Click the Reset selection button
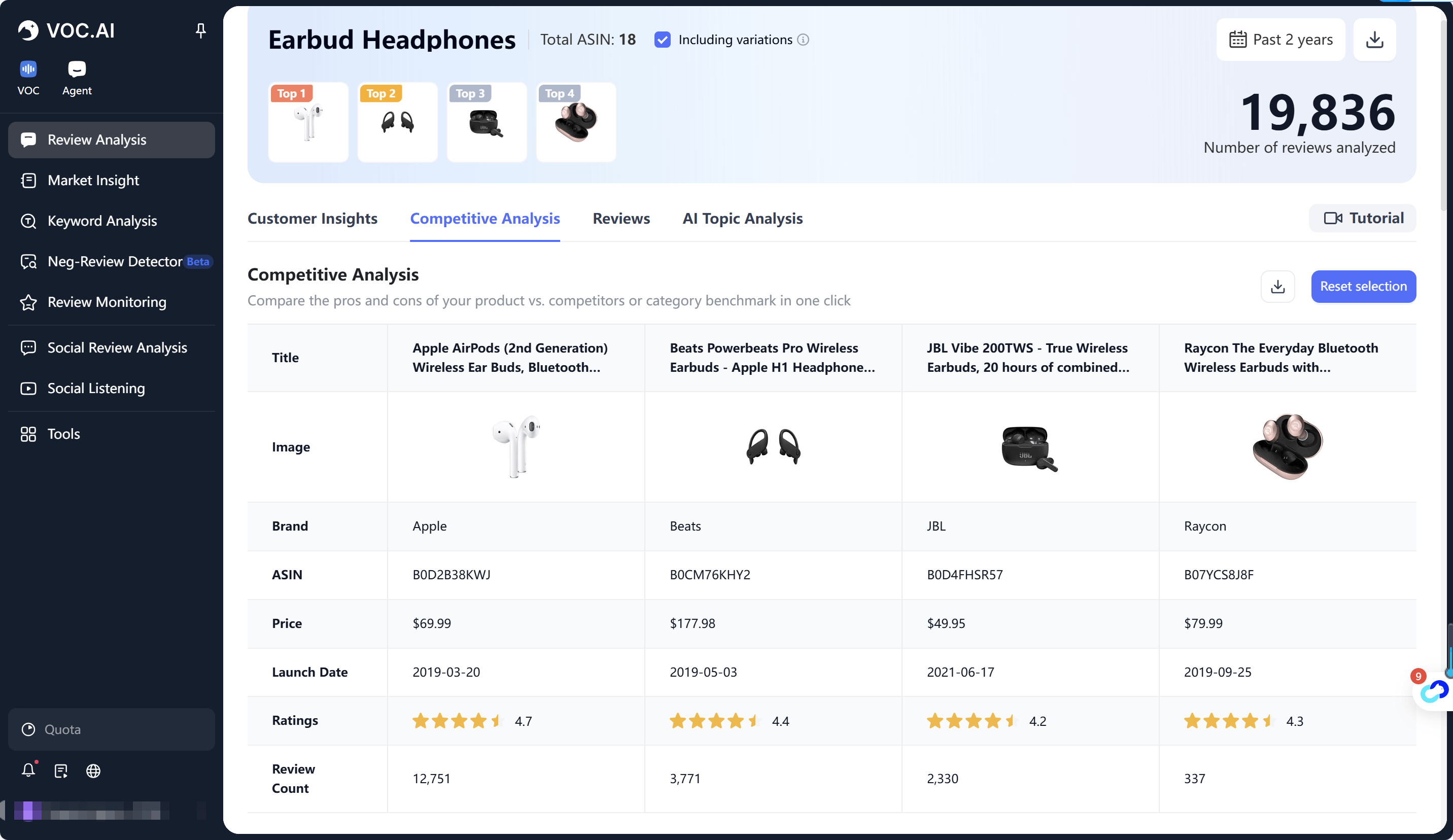This screenshot has height=840, width=1453. coord(1363,287)
